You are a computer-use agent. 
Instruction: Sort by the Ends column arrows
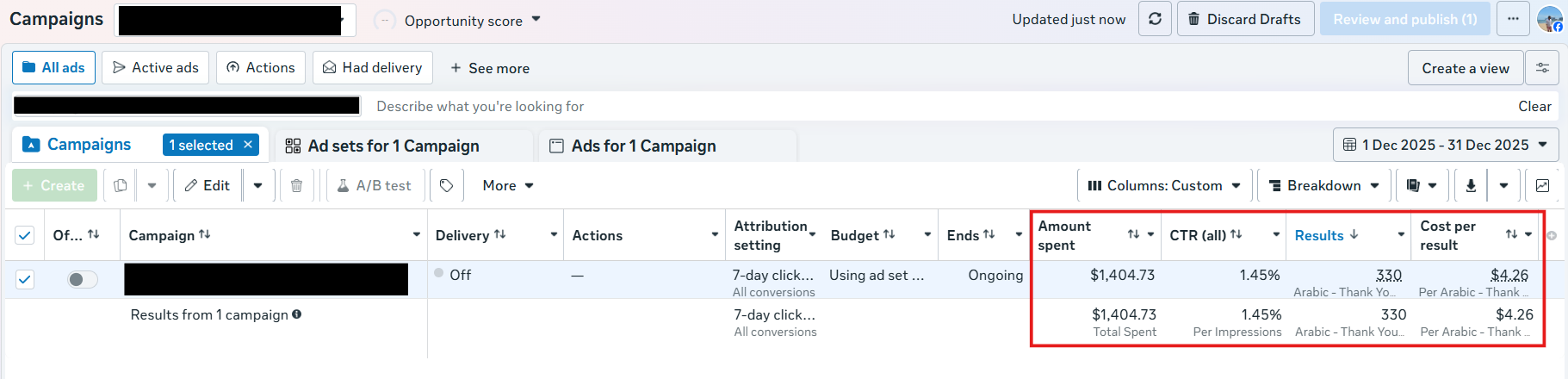tap(989, 234)
